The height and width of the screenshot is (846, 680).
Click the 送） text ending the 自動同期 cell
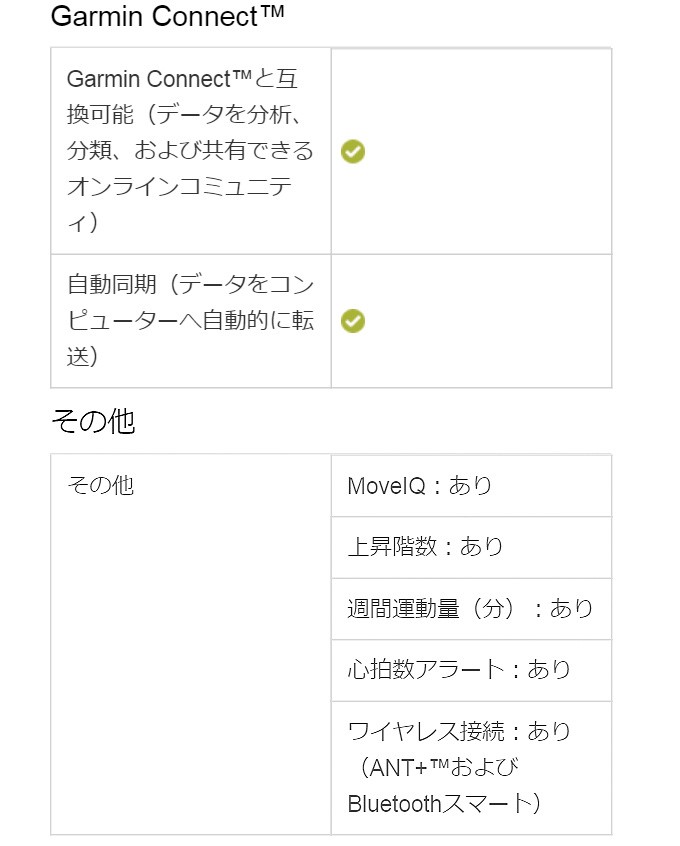pyautogui.click(x=82, y=357)
